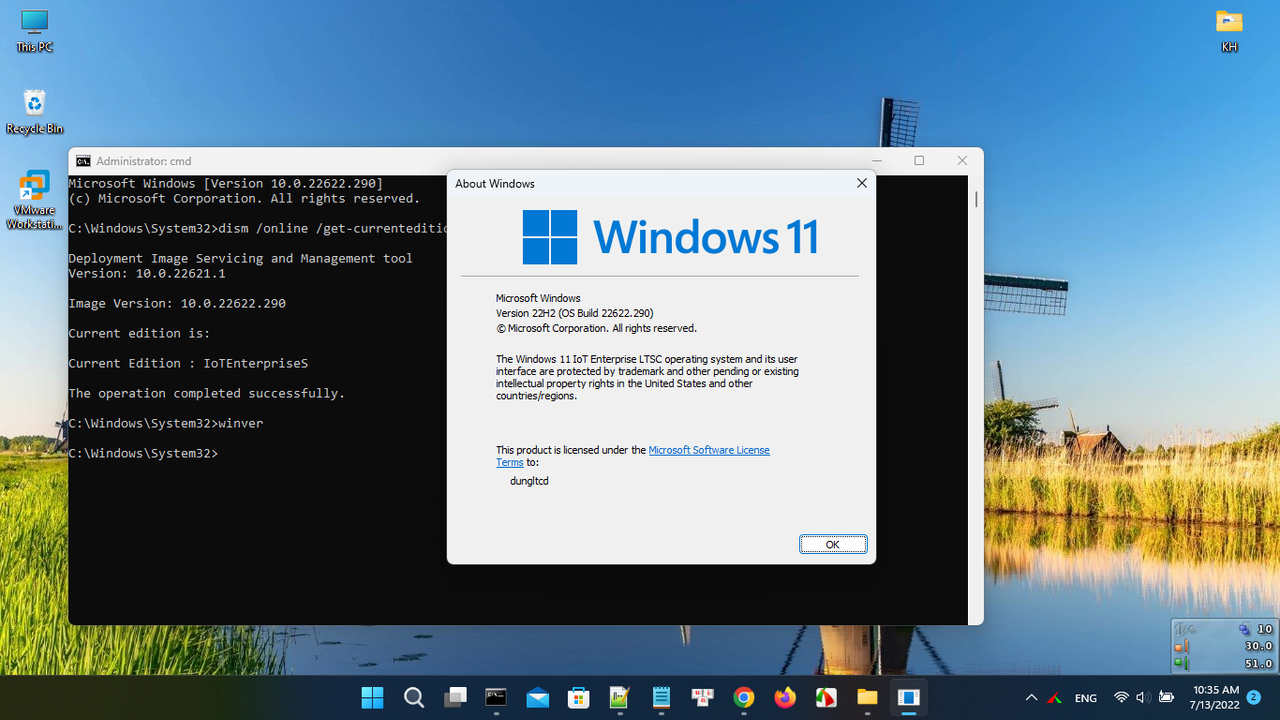This screenshot has width=1280, height=720.
Task: Open the notification count badge
Action: point(1253,697)
